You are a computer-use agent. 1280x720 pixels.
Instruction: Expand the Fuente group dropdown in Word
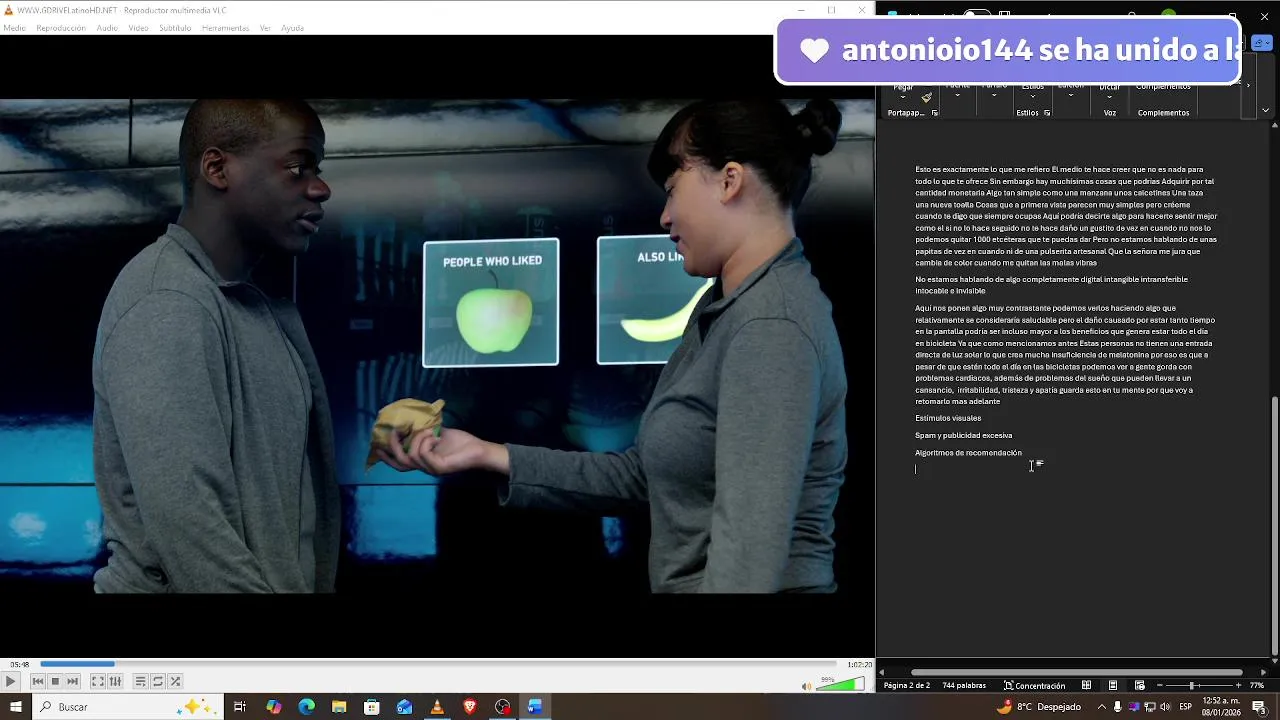pyautogui.click(x=958, y=94)
